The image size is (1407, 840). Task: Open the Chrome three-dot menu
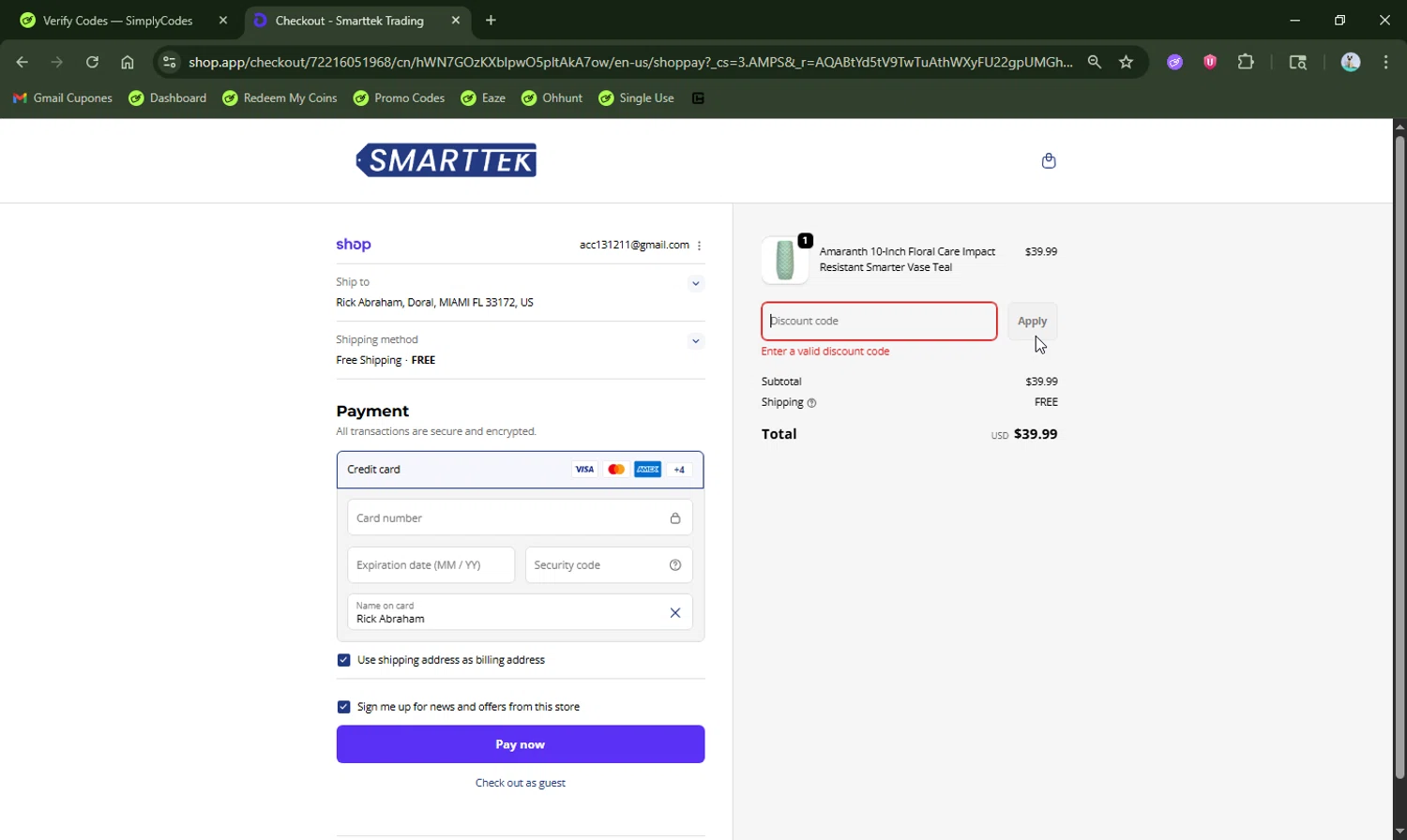pos(1386,62)
